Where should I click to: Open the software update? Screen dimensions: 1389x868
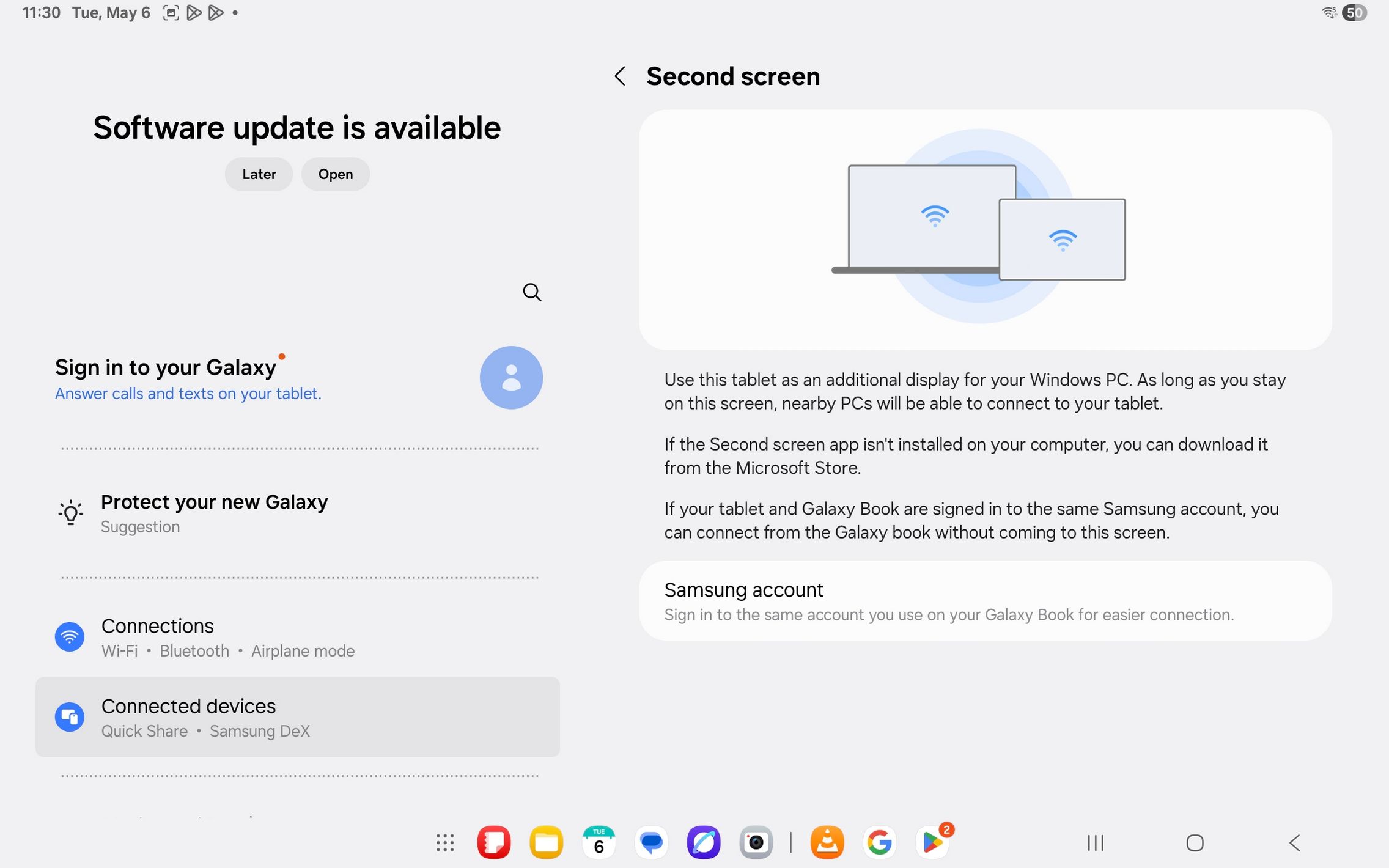(336, 174)
